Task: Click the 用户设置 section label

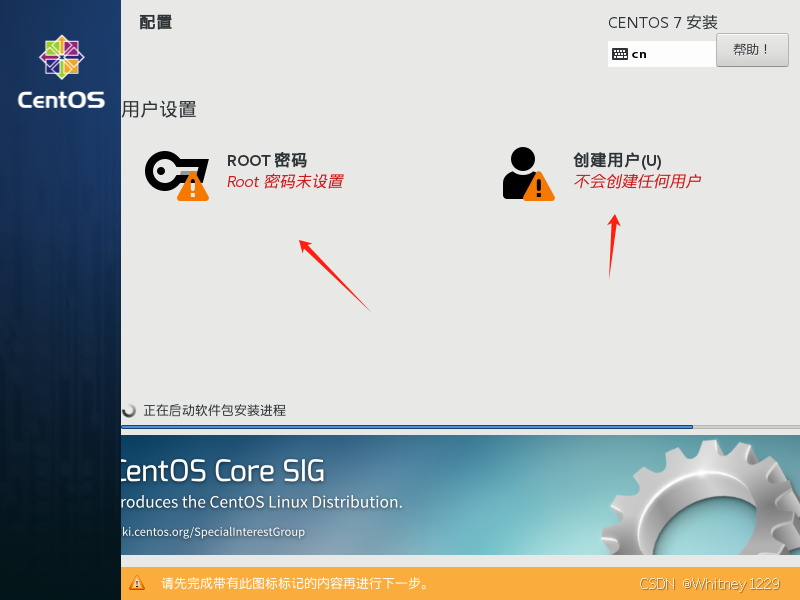Action: coord(159,109)
